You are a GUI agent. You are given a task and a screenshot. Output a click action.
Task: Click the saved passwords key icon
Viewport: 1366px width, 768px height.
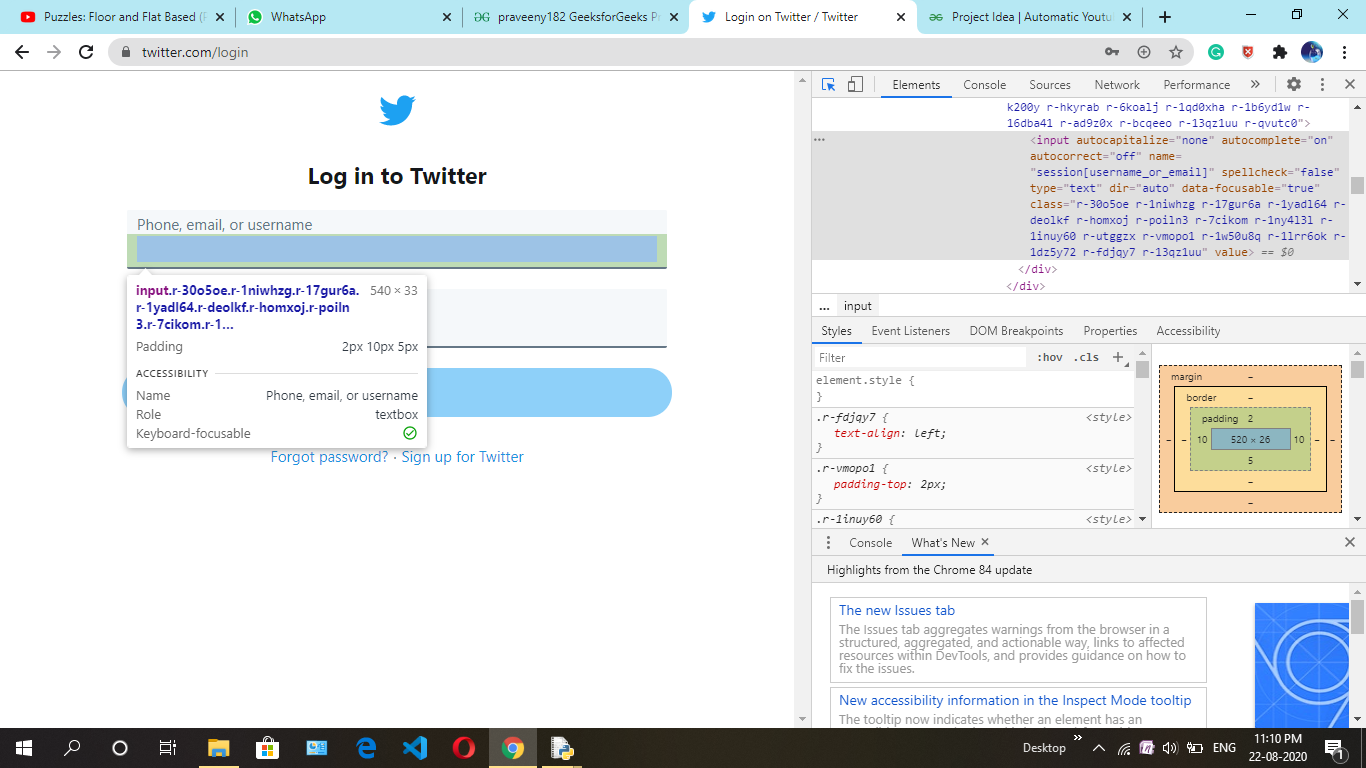tap(1112, 52)
